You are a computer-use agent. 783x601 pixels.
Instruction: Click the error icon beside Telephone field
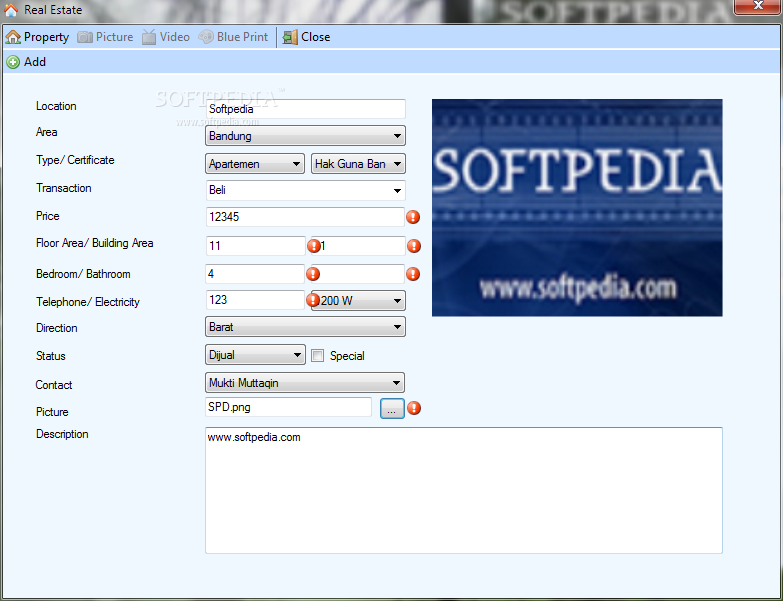313,300
